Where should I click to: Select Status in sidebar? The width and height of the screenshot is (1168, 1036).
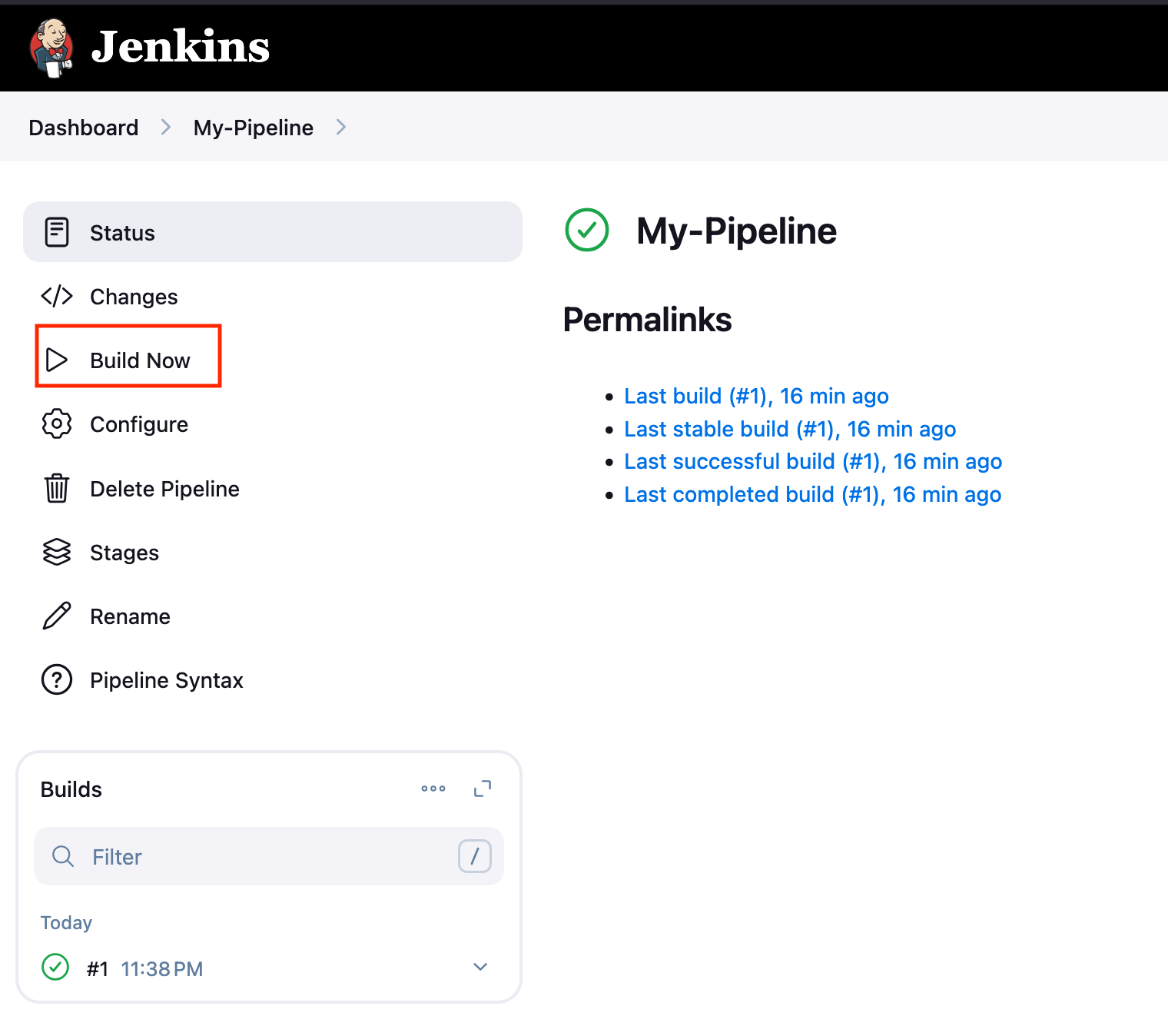pos(273,232)
